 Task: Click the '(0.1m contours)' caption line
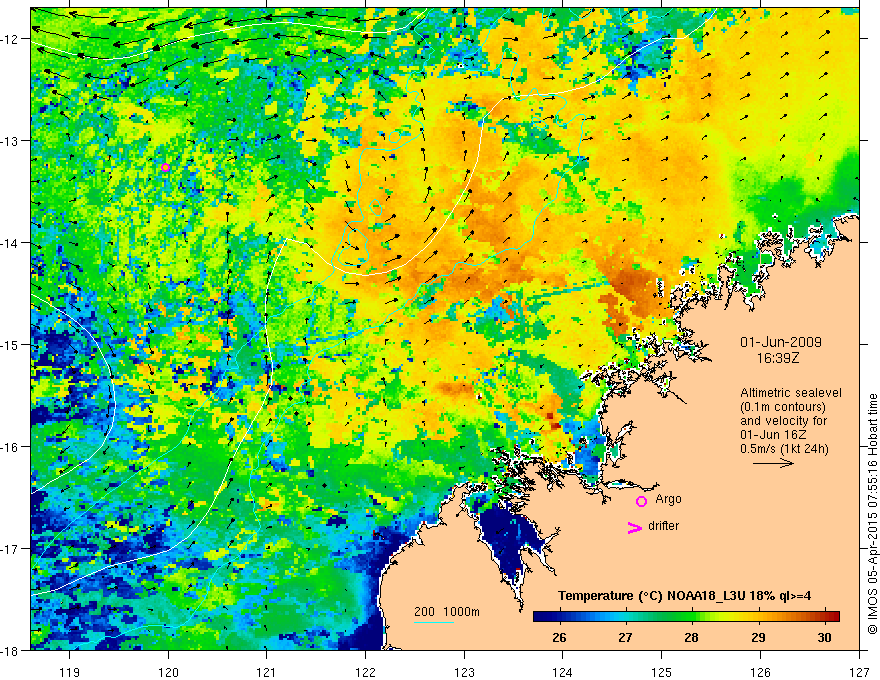point(783,407)
